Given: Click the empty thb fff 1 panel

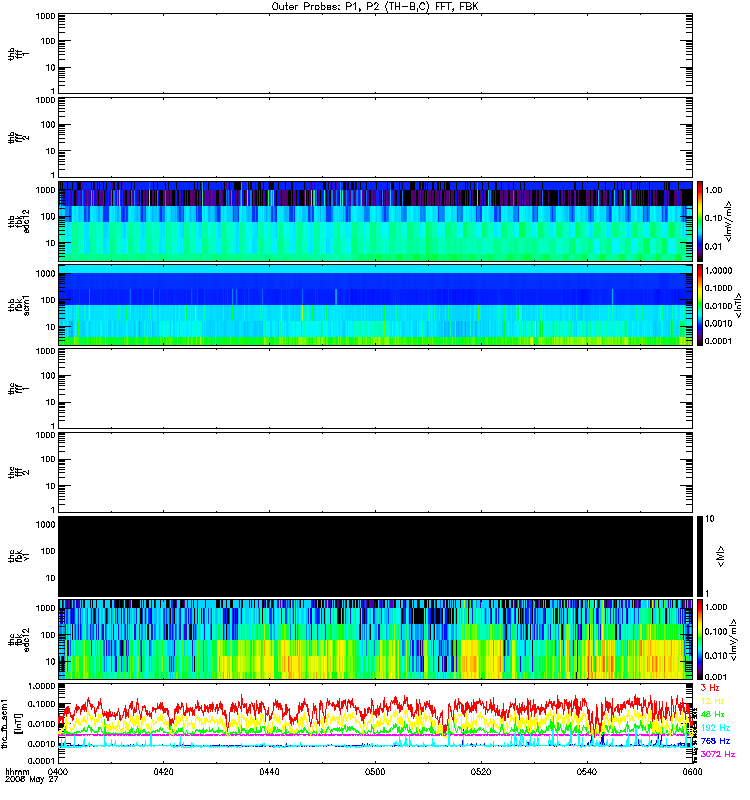Looking at the screenshot, I should coord(375,54).
